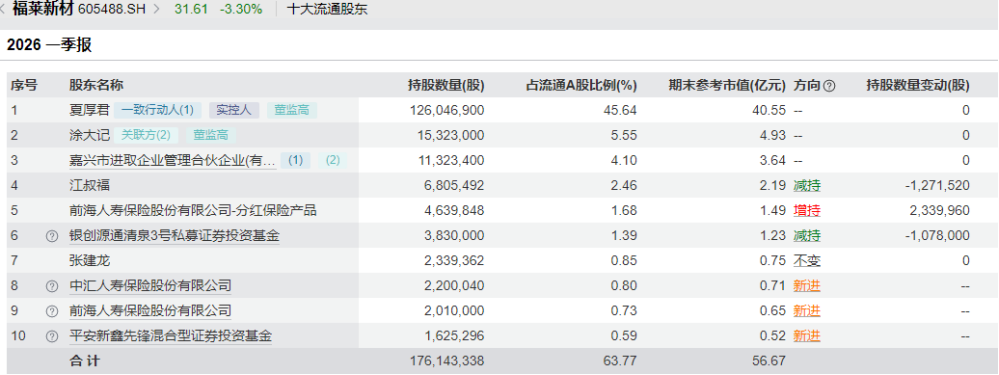
Task: Click holding value 11,323,400
Action: pyautogui.click(x=451, y=160)
